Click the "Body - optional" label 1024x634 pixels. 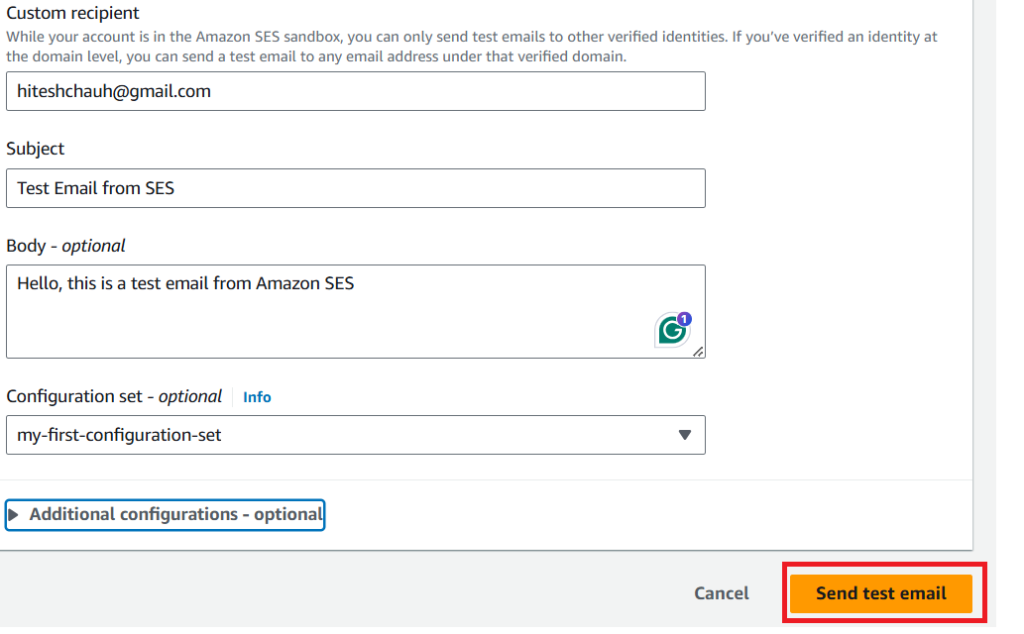click(x=66, y=246)
